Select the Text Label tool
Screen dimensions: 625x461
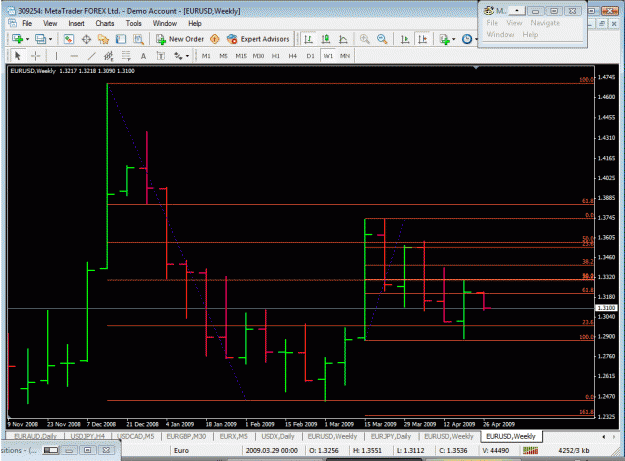pos(161,56)
